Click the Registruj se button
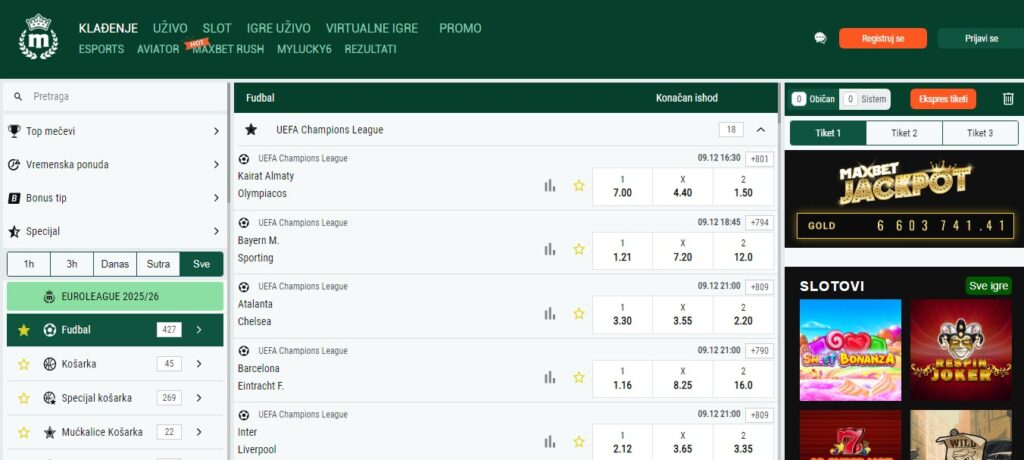This screenshot has height=460, width=1024. point(882,39)
